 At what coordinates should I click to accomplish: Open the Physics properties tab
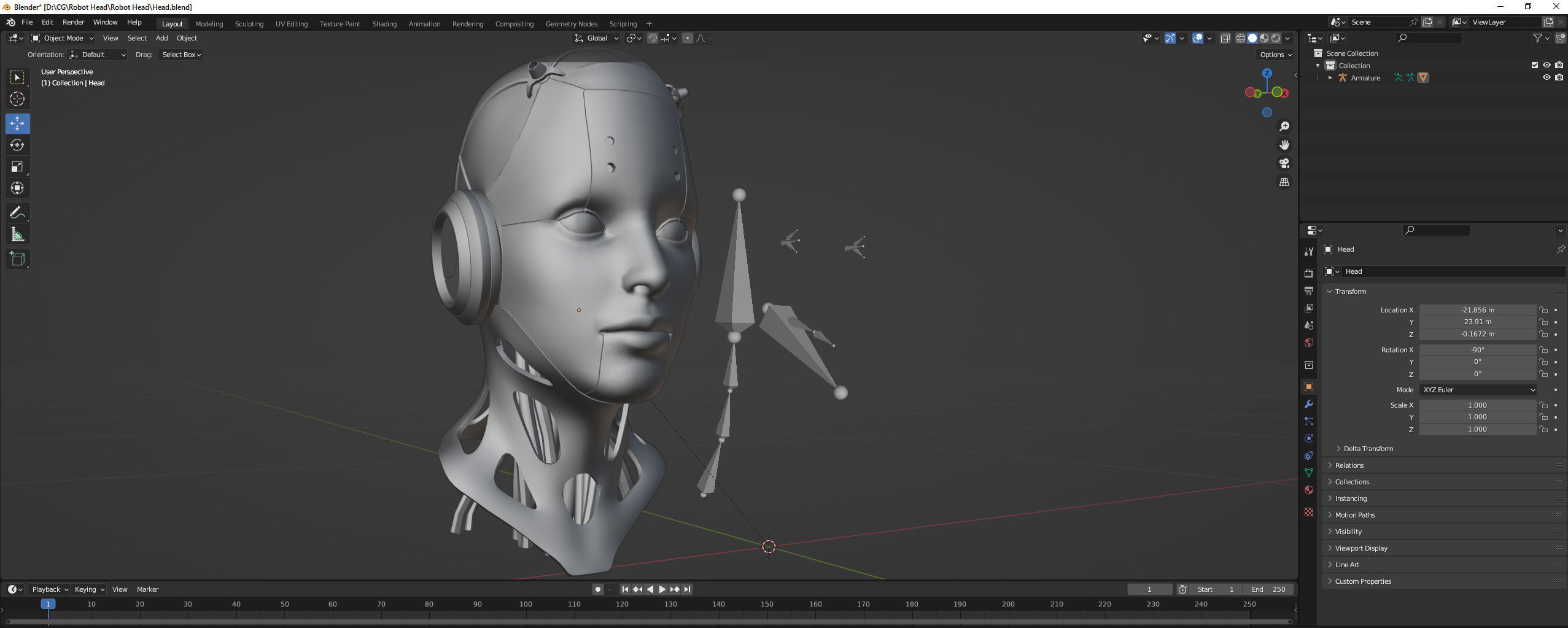1308,438
